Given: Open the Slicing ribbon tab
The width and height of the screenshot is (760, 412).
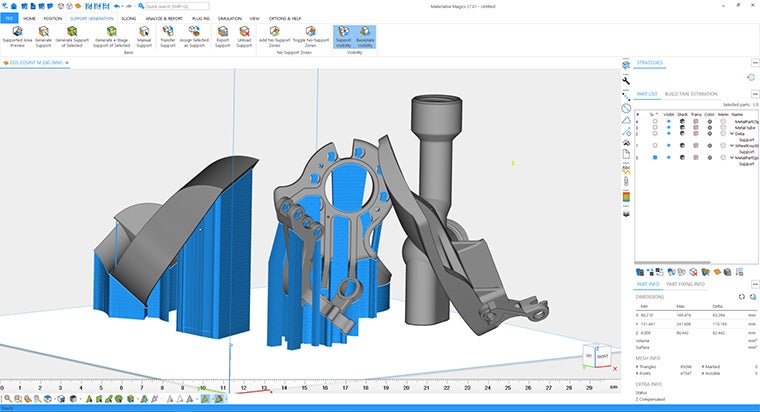Looking at the screenshot, I should [128, 18].
